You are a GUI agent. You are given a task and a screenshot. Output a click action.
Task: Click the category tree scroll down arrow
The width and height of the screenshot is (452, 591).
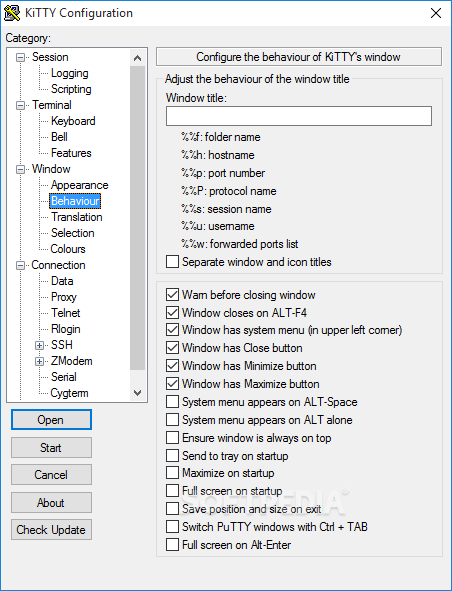coord(138,393)
